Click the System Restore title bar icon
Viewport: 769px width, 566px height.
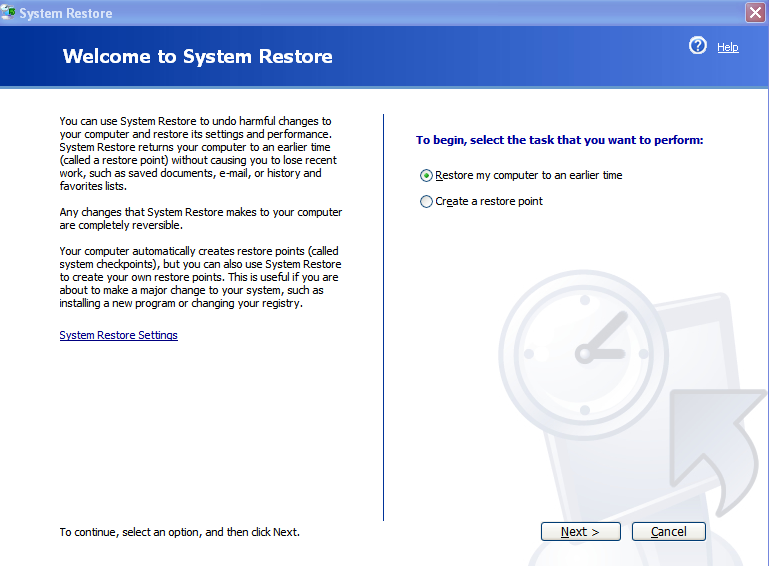8,13
